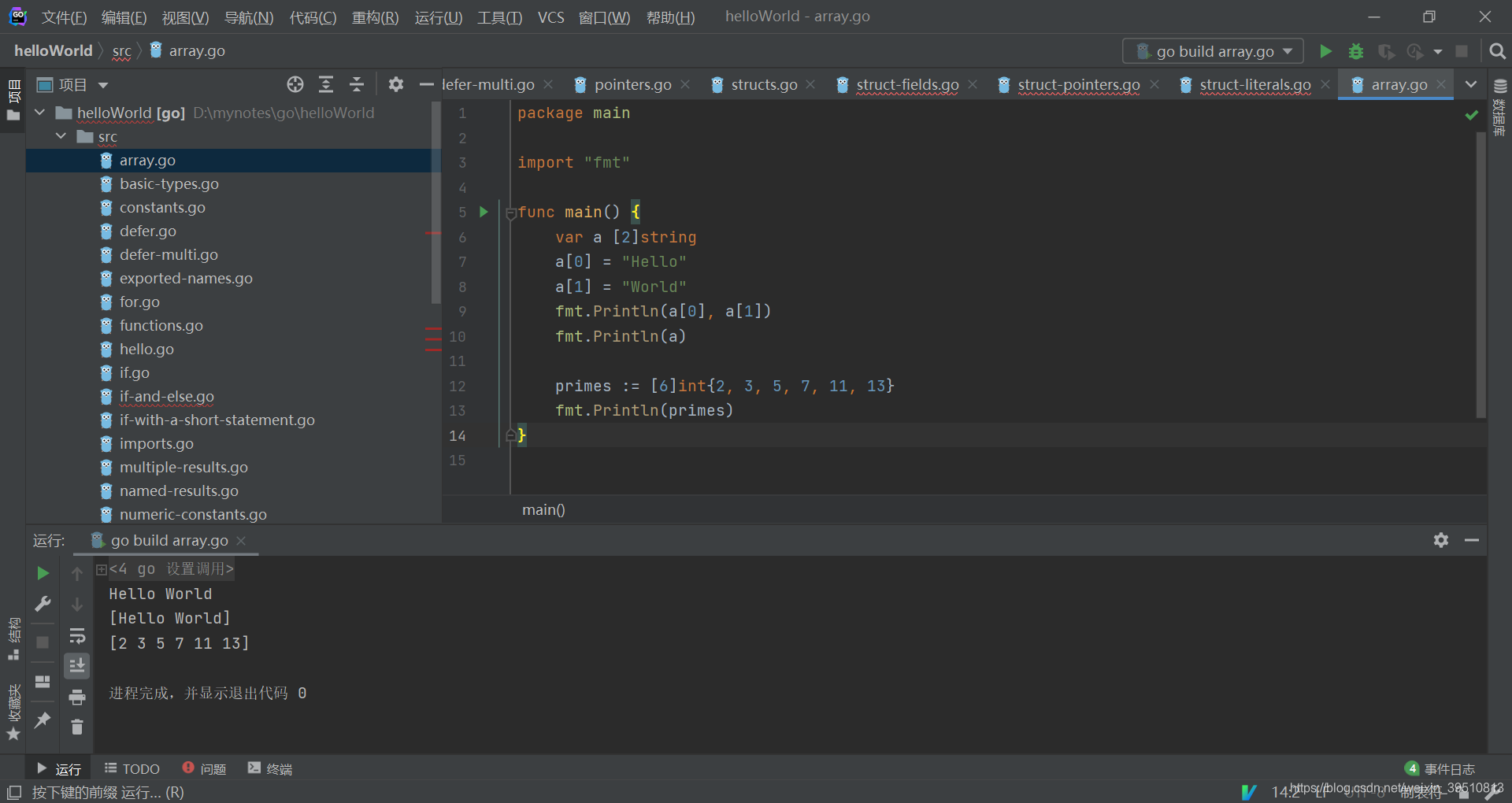Expand all in project panel
The width and height of the screenshot is (1512, 803).
click(x=326, y=84)
